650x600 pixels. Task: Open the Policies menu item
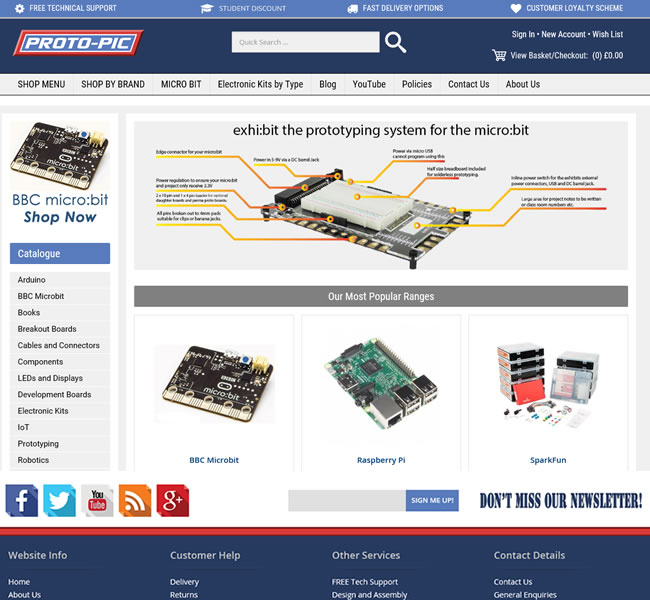point(417,84)
